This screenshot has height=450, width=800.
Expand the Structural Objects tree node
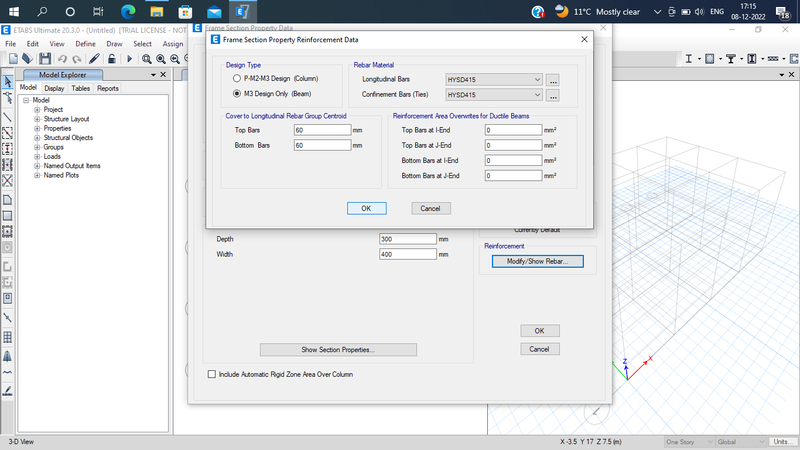click(x=37, y=138)
